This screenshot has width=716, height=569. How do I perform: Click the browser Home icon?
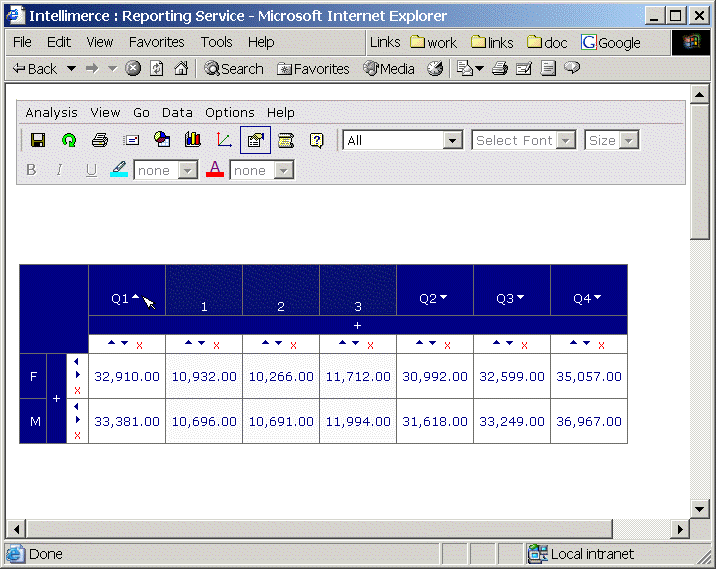coord(181,68)
